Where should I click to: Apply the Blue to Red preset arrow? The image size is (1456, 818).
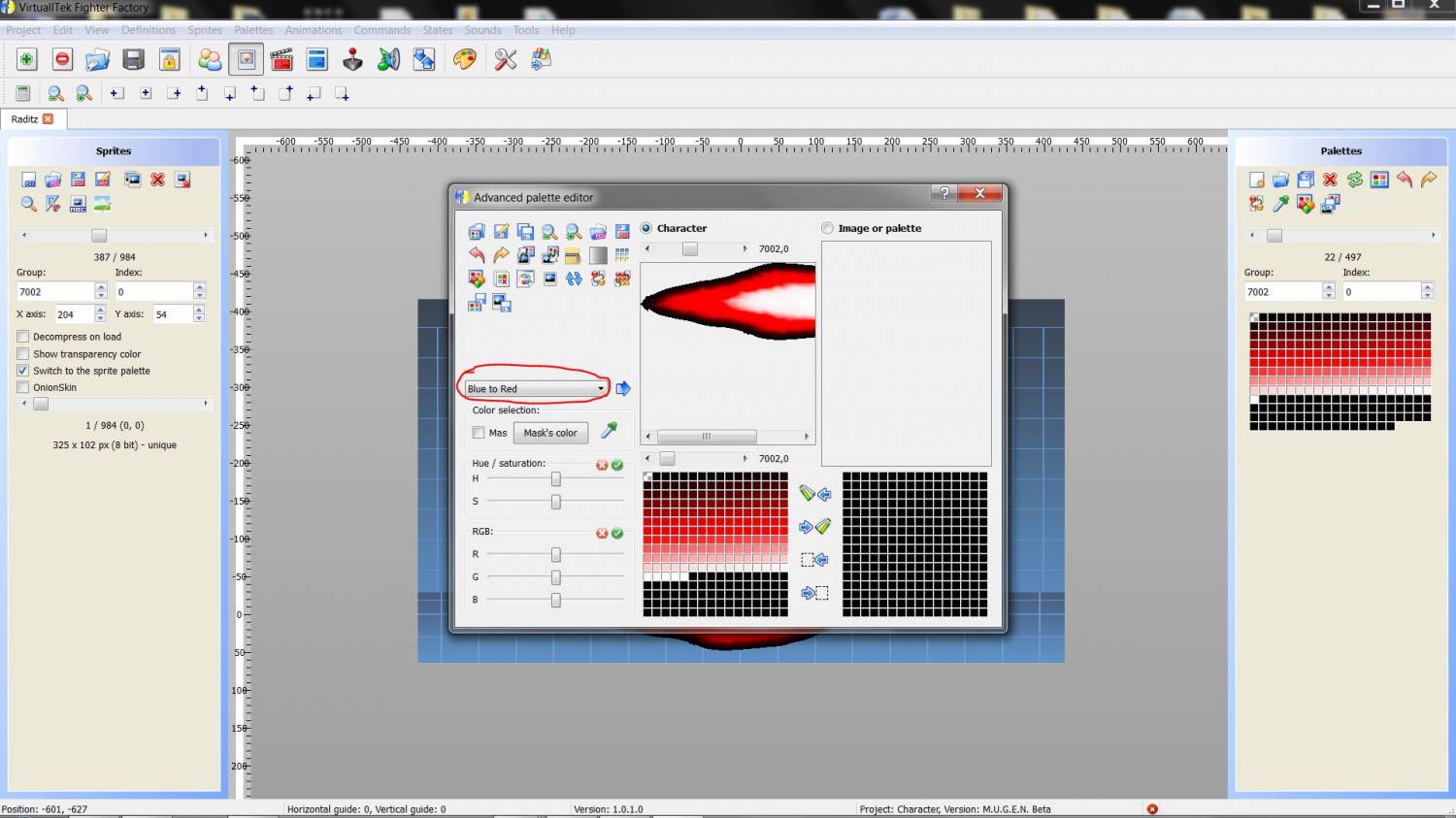tap(623, 388)
